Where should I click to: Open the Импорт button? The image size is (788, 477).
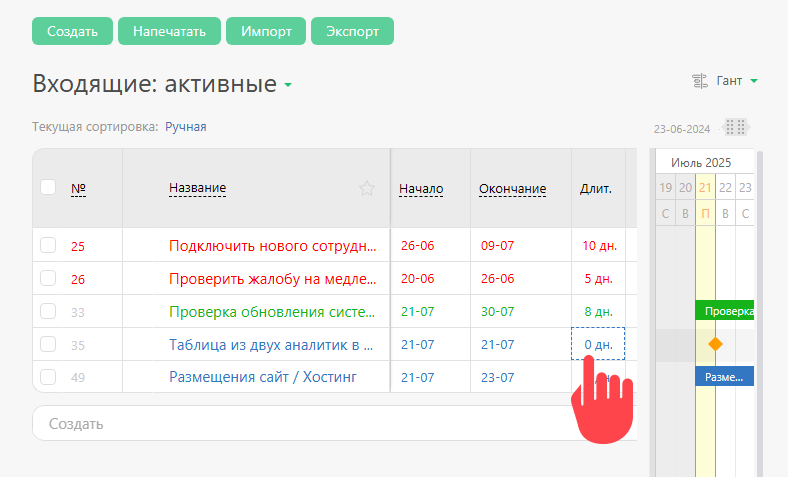point(266,31)
